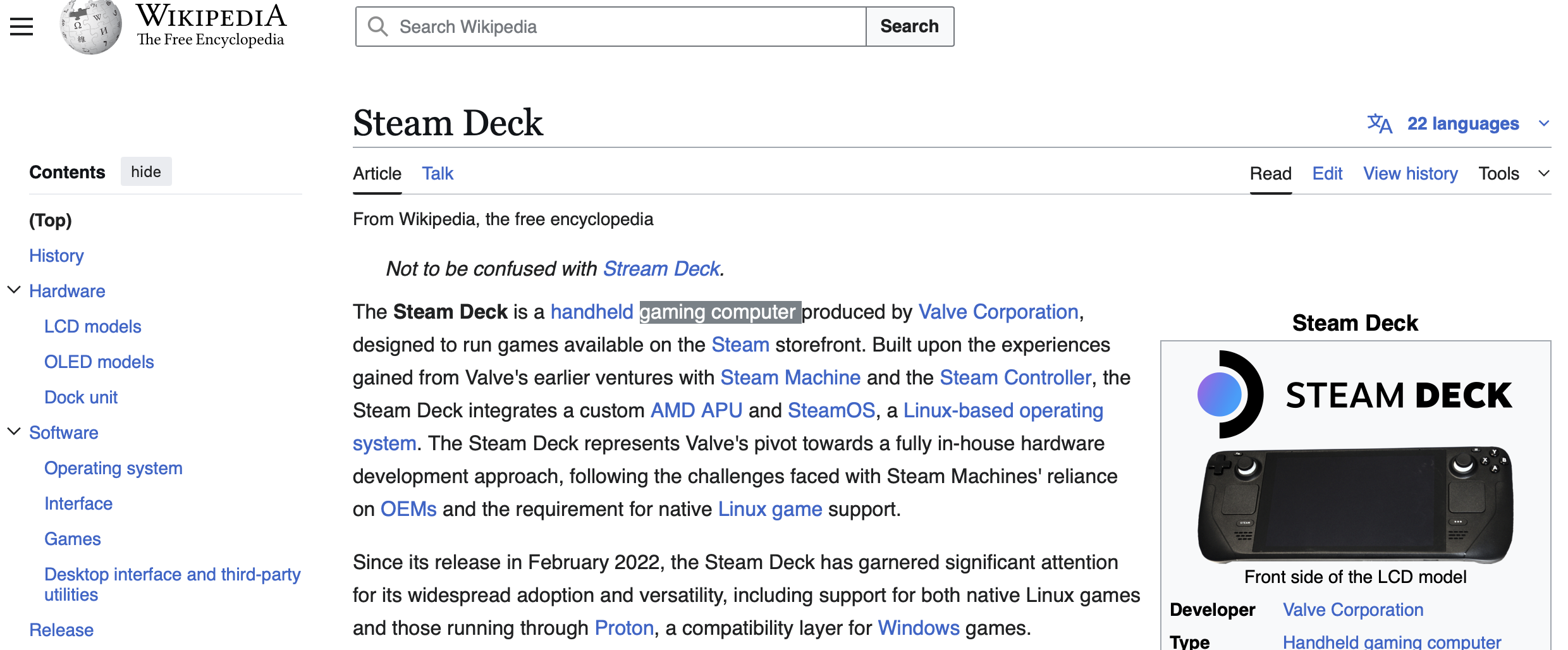The image size is (1568, 650).
Task: Switch to the Article tab
Action: pyautogui.click(x=377, y=173)
